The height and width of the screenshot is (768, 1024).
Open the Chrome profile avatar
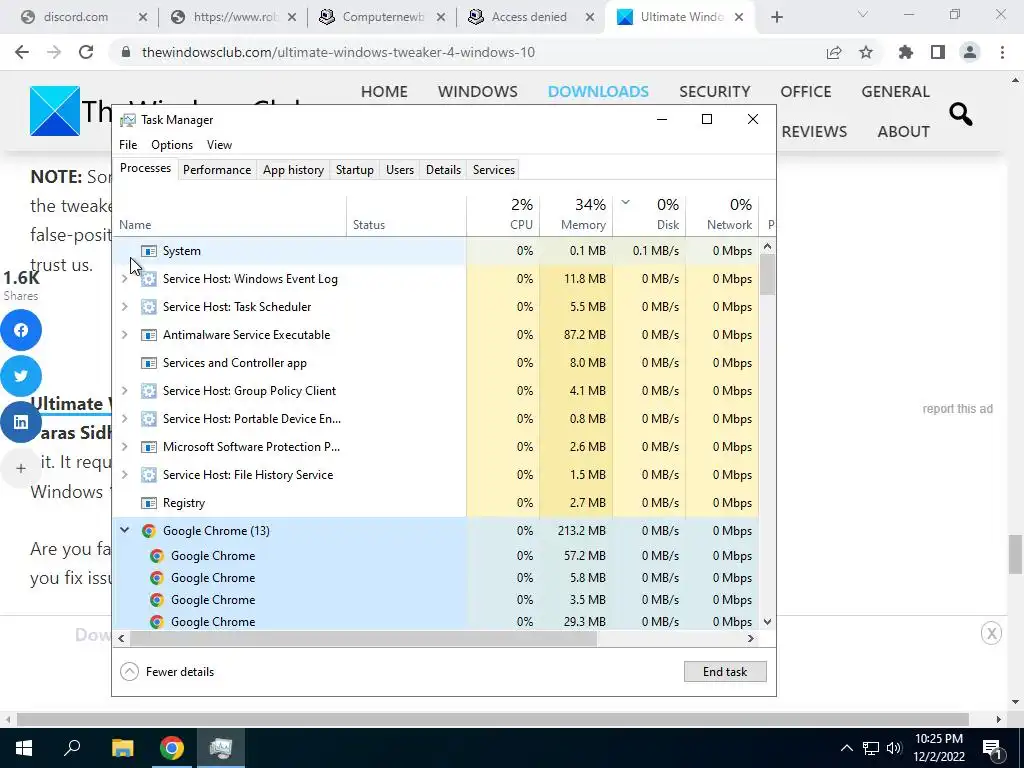(970, 52)
